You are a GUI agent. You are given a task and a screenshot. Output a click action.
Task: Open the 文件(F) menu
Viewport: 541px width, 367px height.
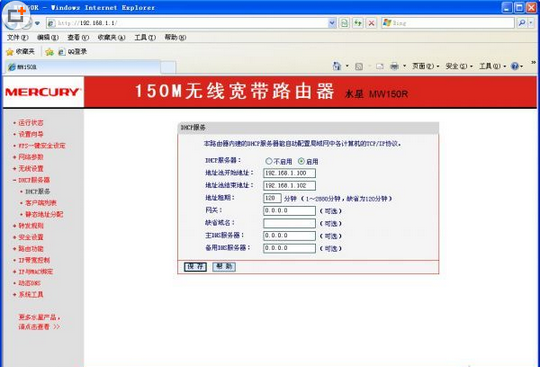click(x=18, y=37)
